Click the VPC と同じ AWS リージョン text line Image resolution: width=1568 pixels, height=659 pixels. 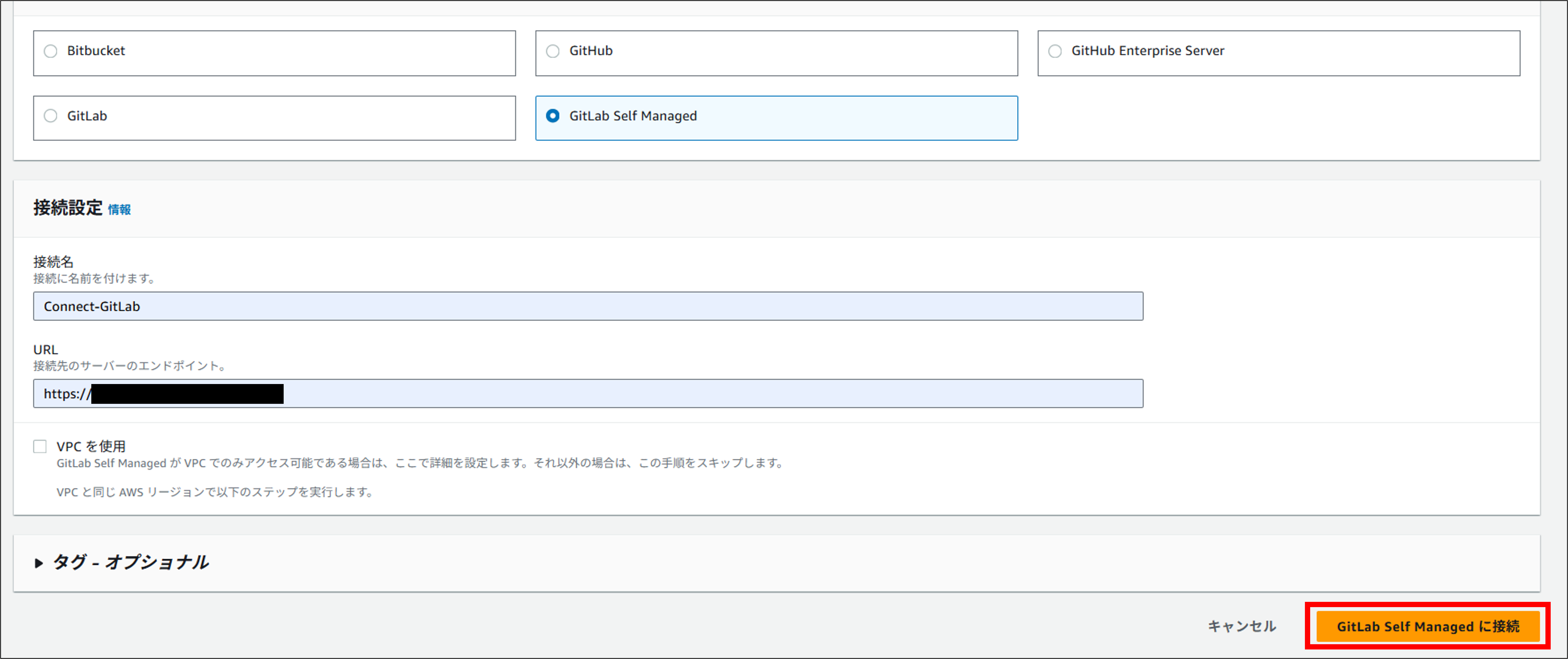[215, 492]
